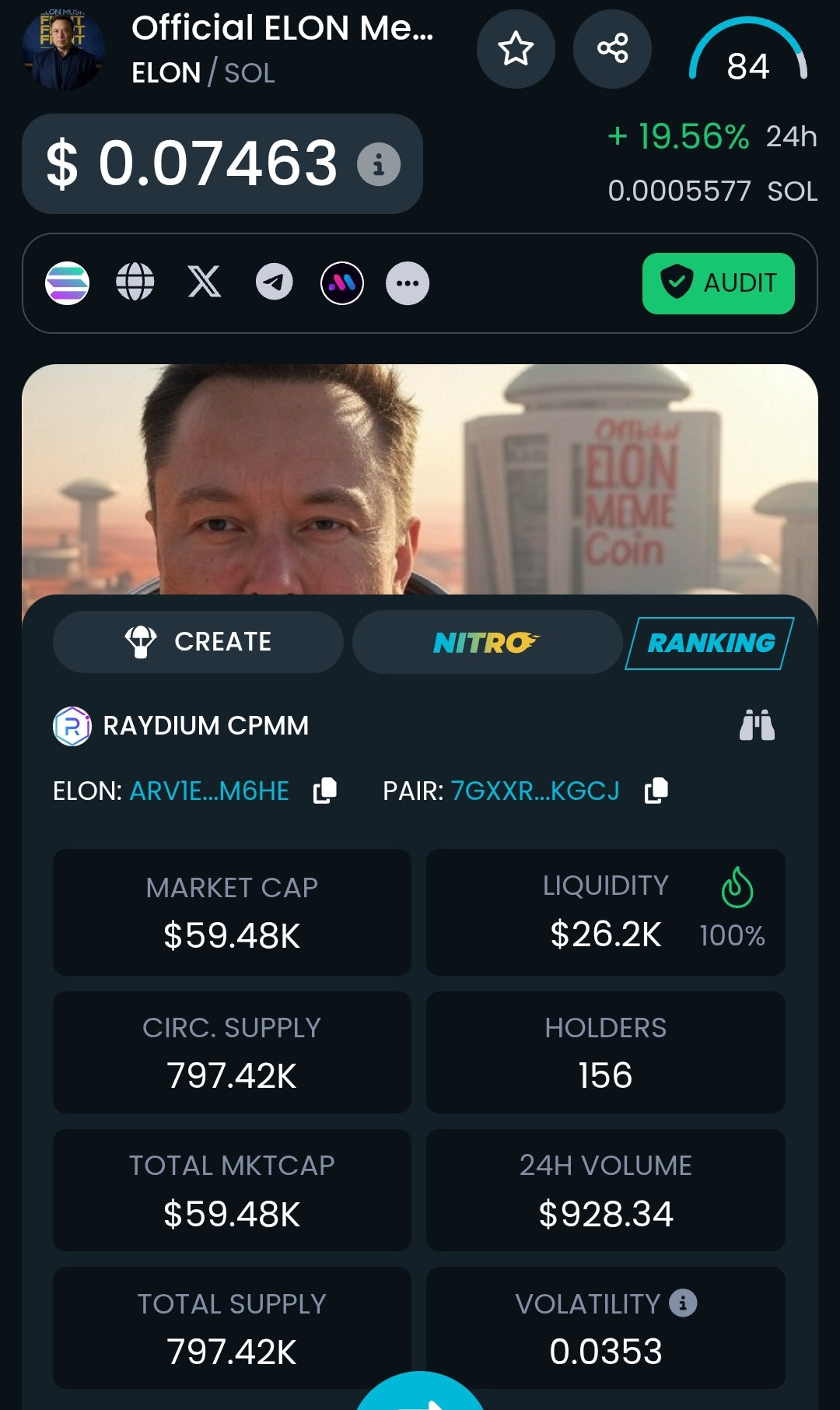The width and height of the screenshot is (840, 1410).
Task: Show volatility info tooltip icon
Action: 683,1303
